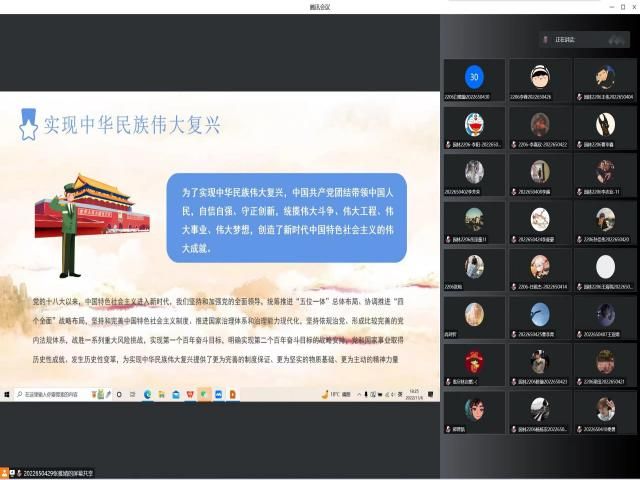The width and height of the screenshot is (640, 480).
Task: Click mic icon under city skyline avatar
Action: pos(448,240)
